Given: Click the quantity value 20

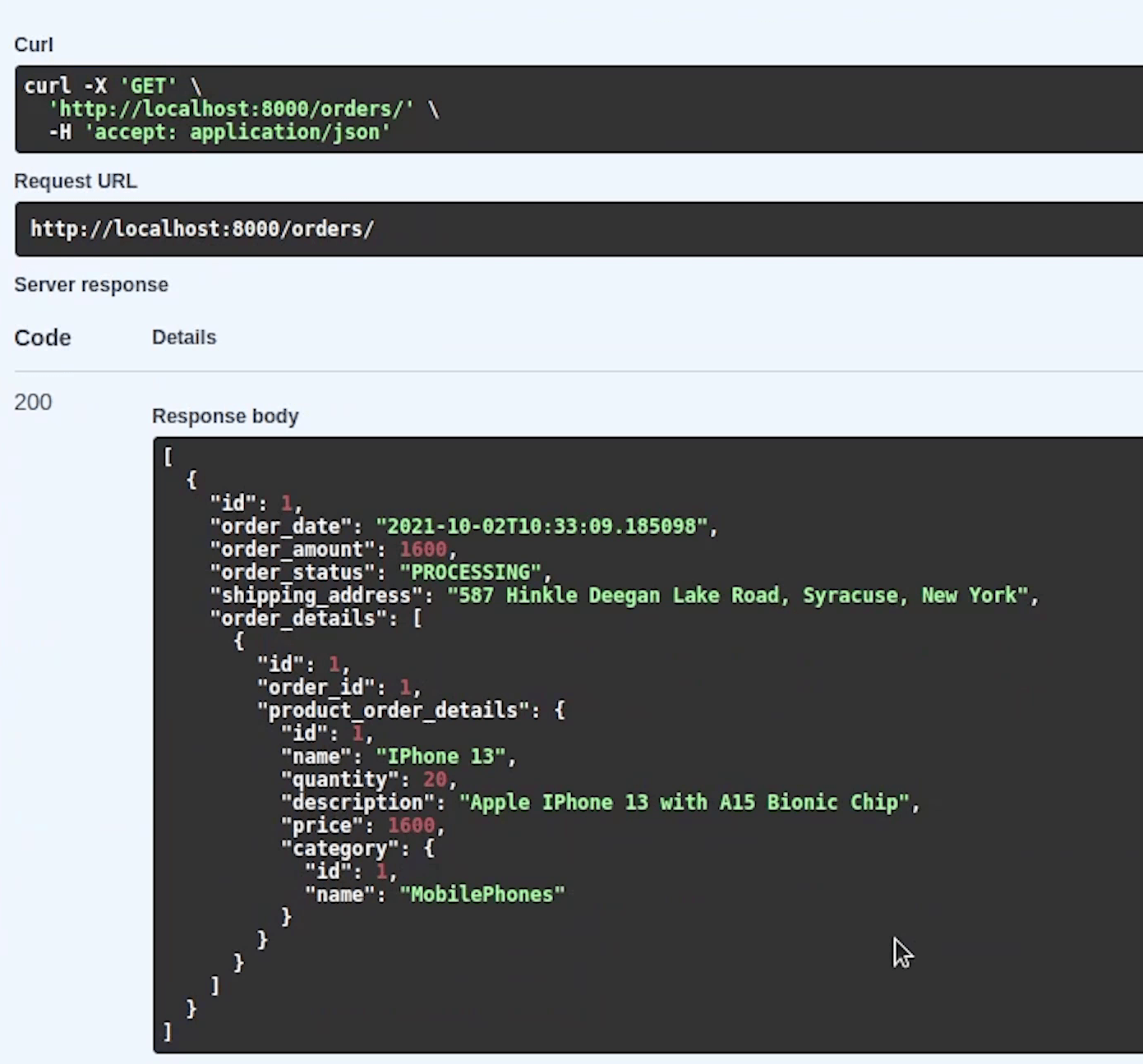Looking at the screenshot, I should coord(435,780).
